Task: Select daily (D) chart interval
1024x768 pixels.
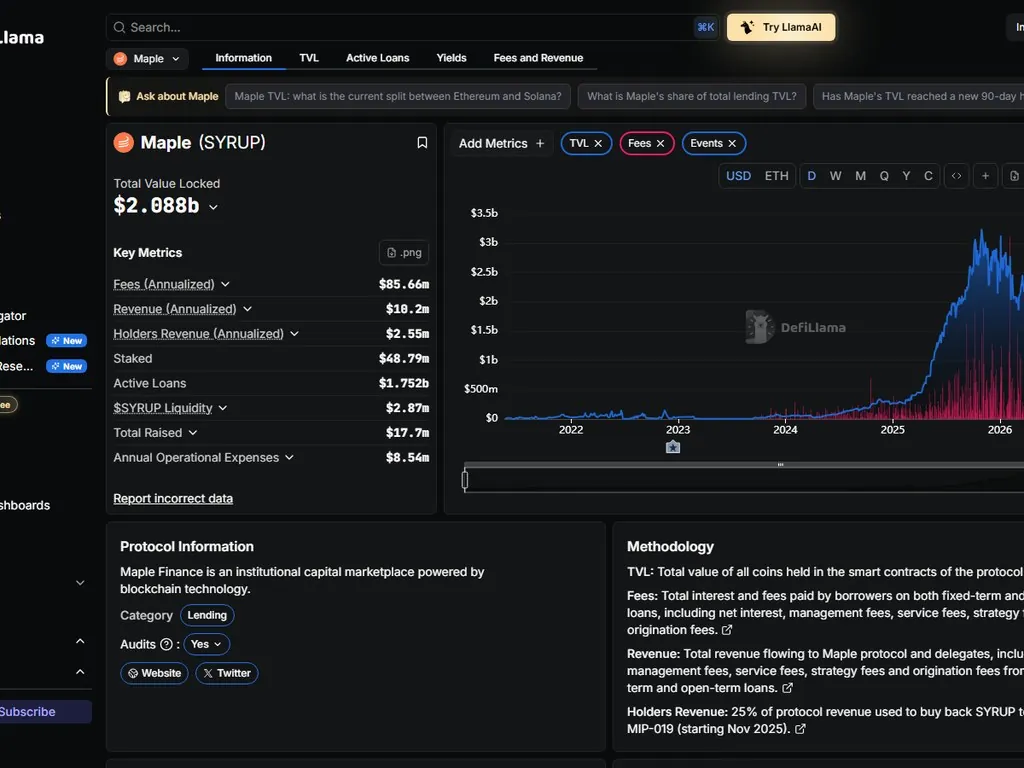Action: click(812, 176)
